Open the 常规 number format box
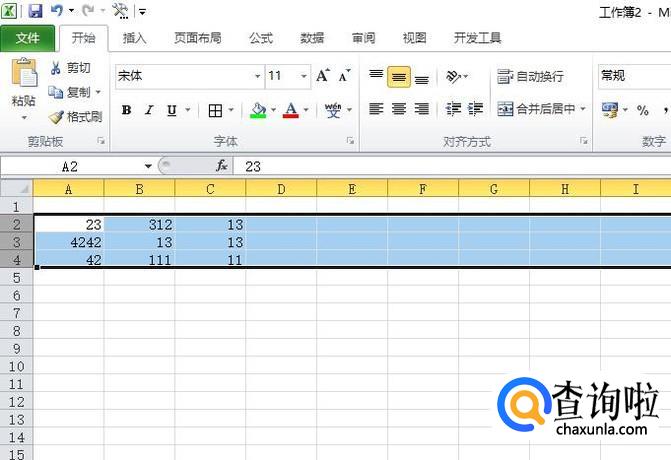The width and height of the screenshot is (671, 460). [635, 76]
